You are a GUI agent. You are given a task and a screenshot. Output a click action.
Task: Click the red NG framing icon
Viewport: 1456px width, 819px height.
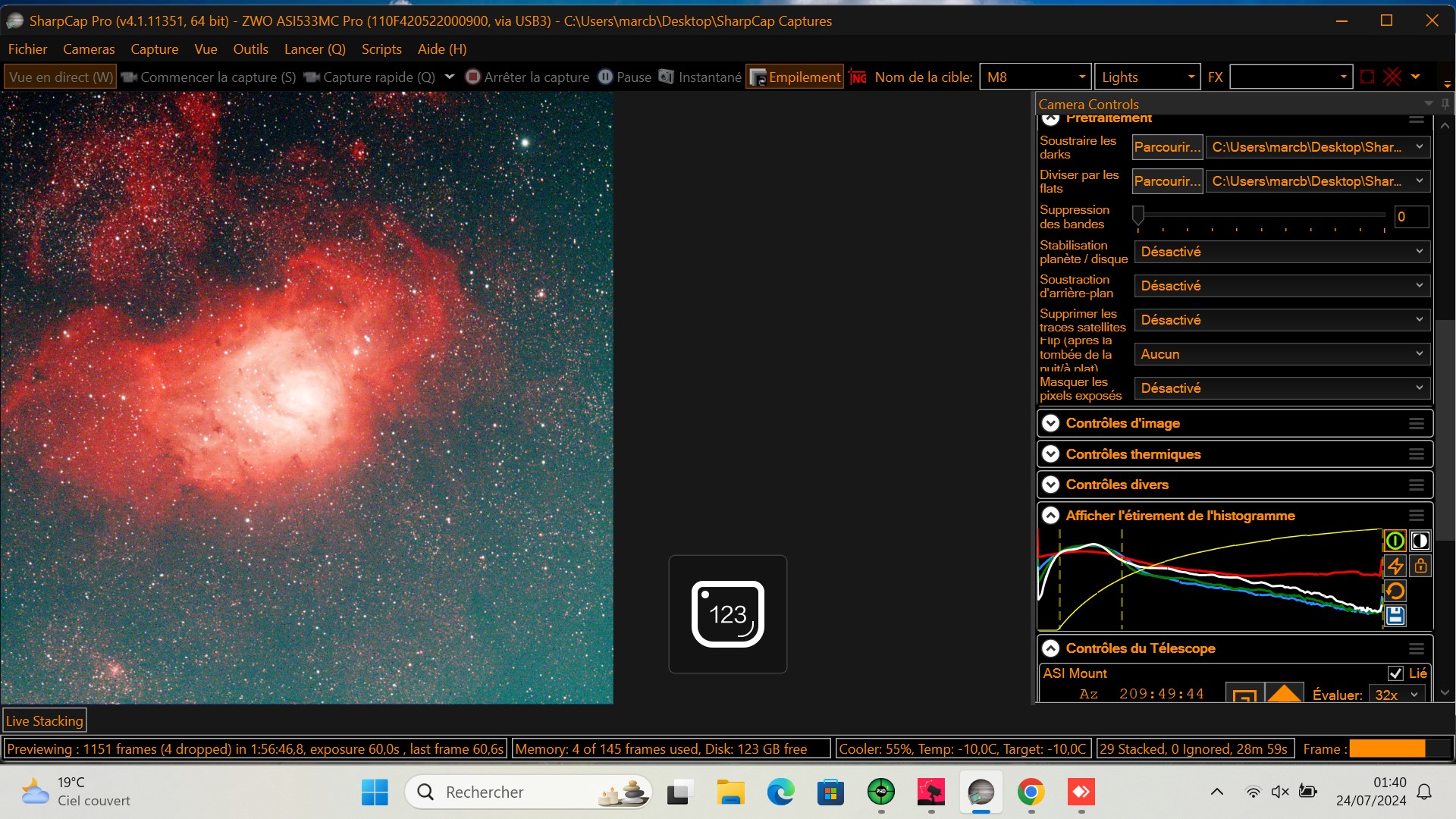click(x=858, y=77)
